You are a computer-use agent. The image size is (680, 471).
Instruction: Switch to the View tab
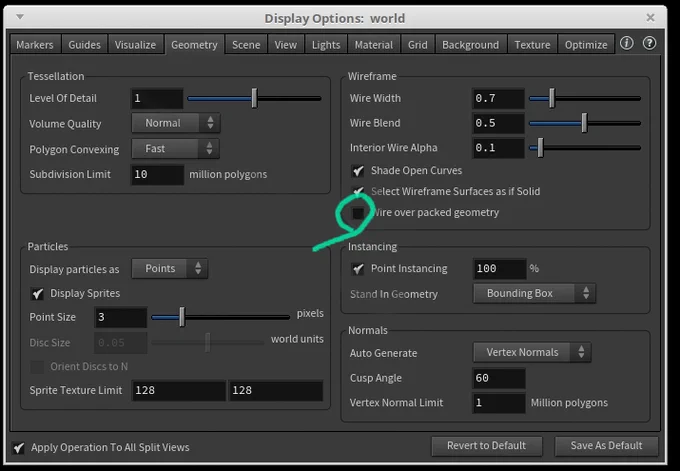coord(285,45)
